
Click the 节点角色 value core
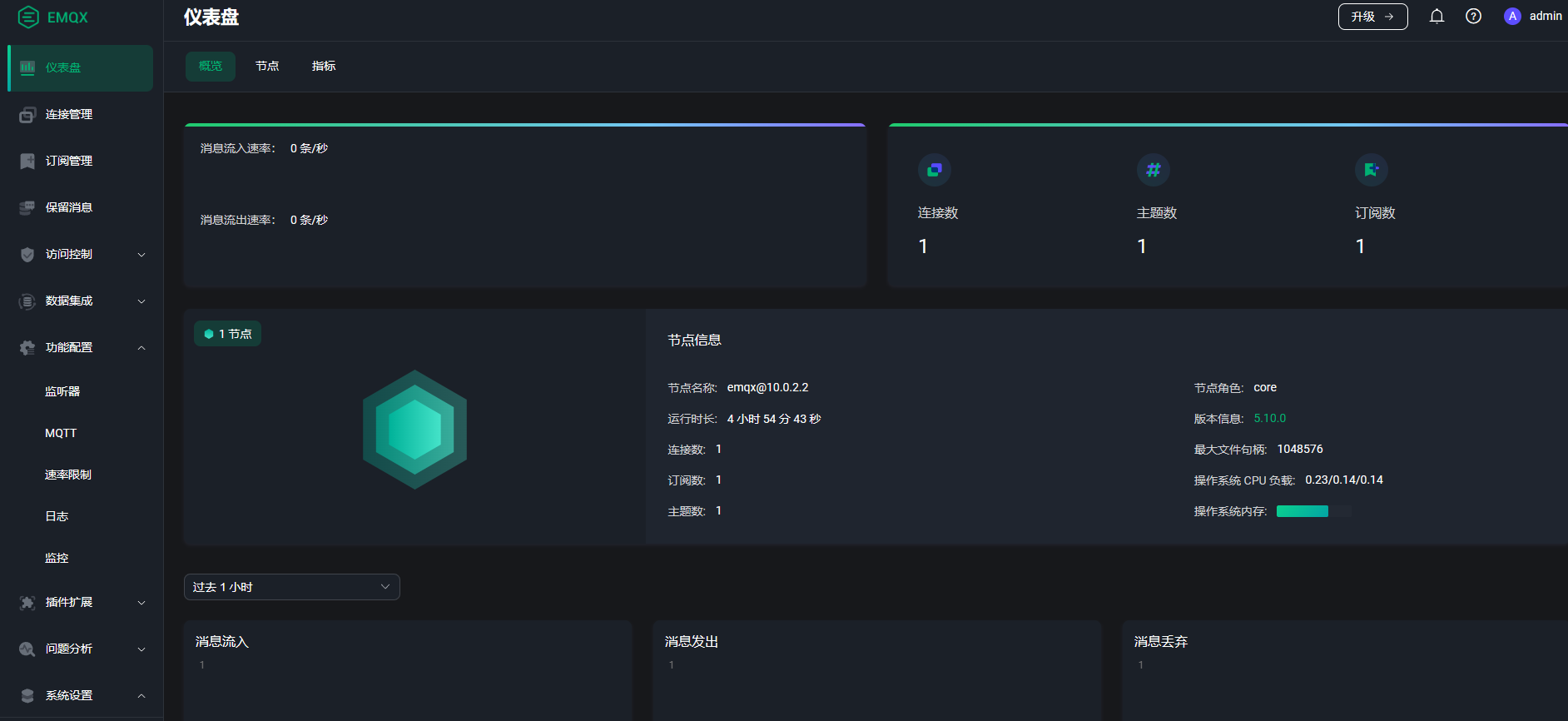pyautogui.click(x=1265, y=388)
